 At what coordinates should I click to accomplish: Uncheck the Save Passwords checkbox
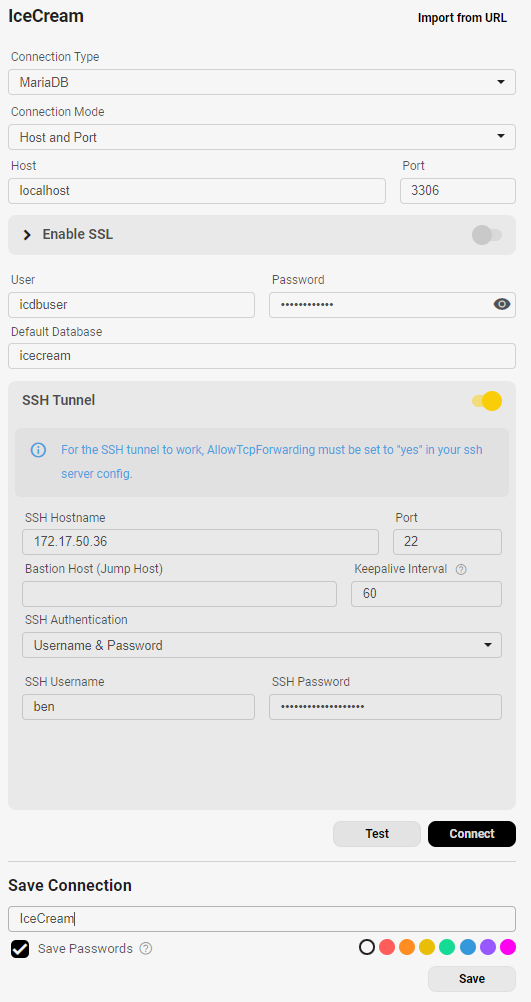point(20,948)
